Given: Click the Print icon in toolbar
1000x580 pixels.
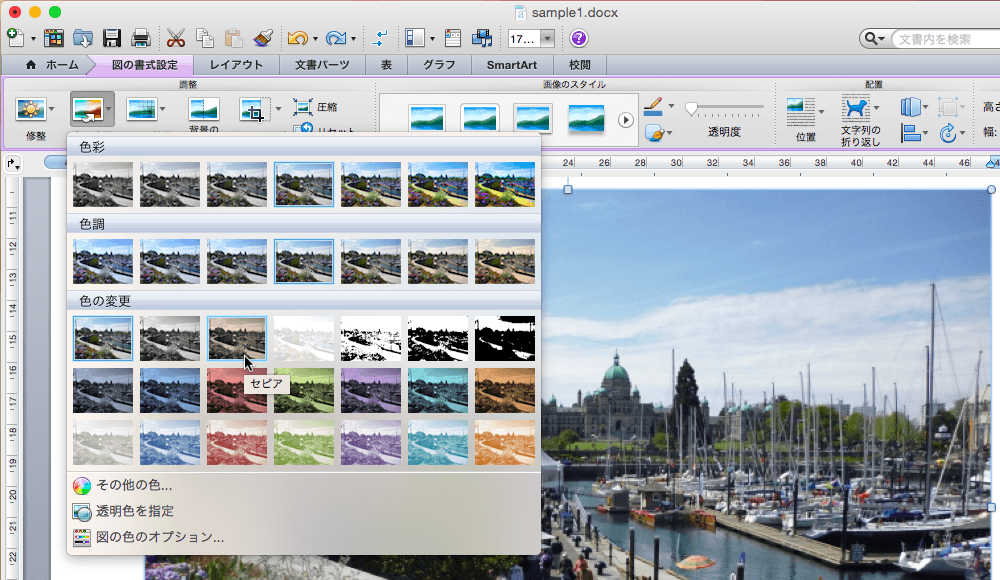Looking at the screenshot, I should point(141,39).
